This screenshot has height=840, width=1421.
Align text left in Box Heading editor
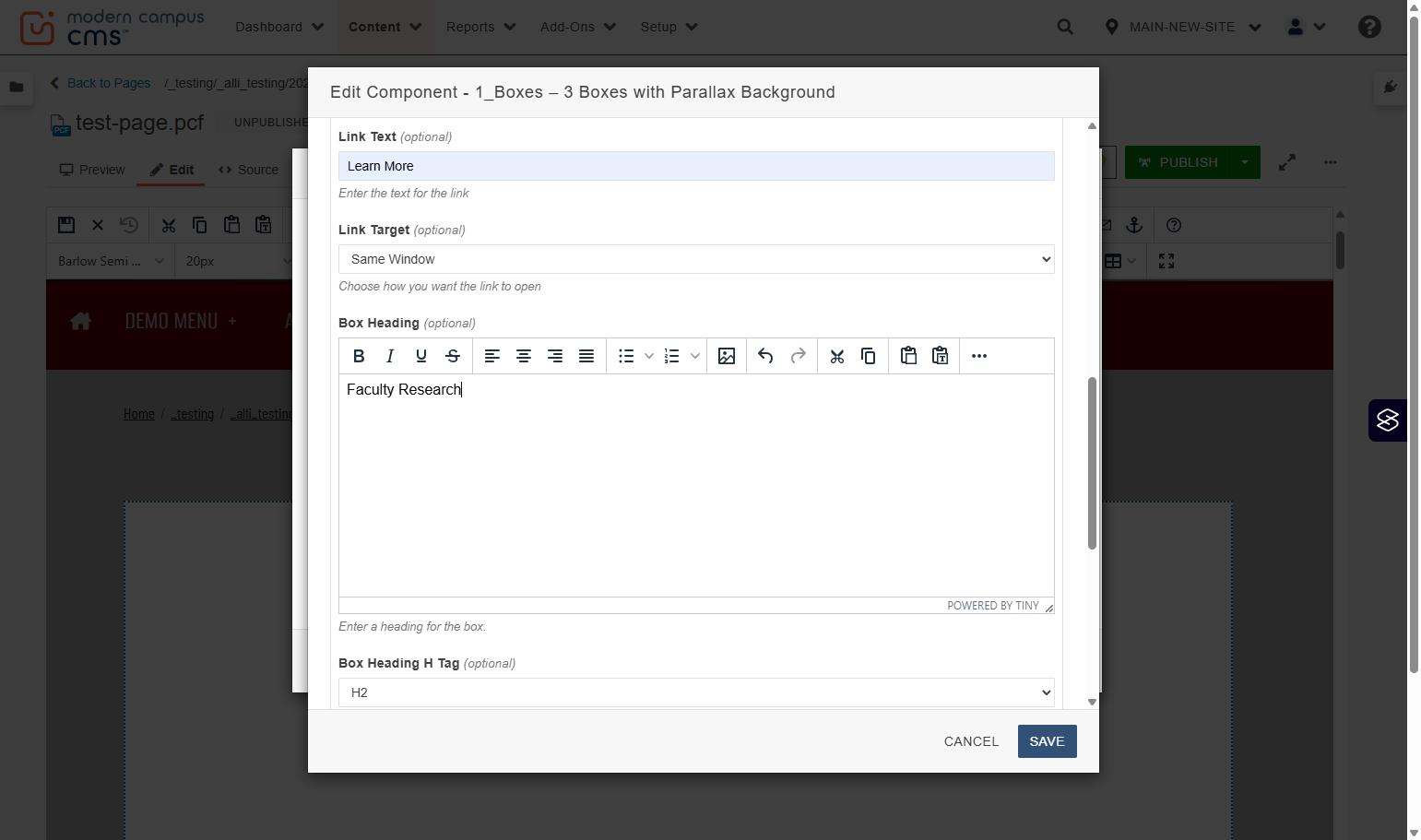(x=492, y=356)
